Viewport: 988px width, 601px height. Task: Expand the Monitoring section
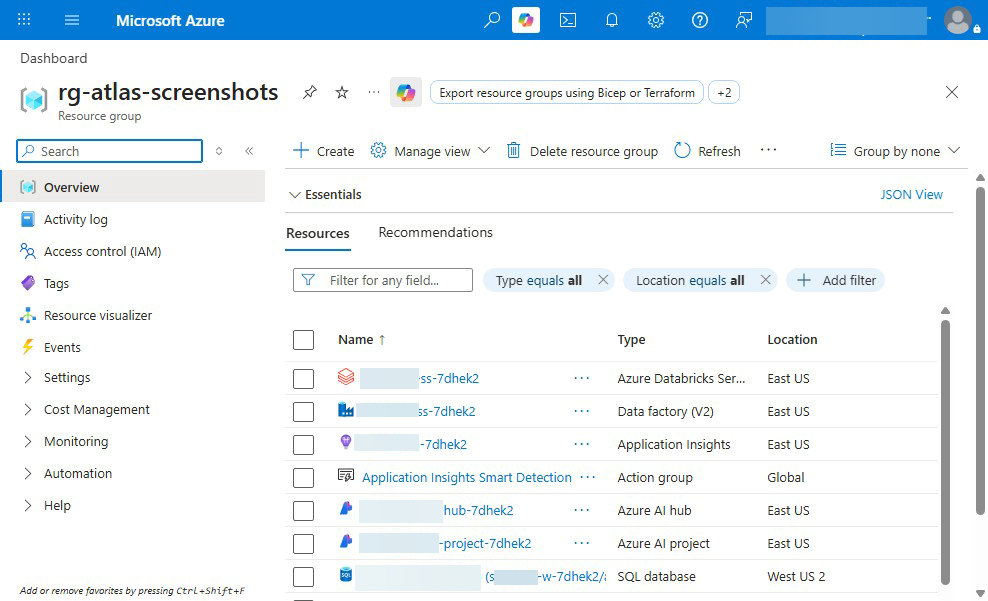[x=28, y=442]
